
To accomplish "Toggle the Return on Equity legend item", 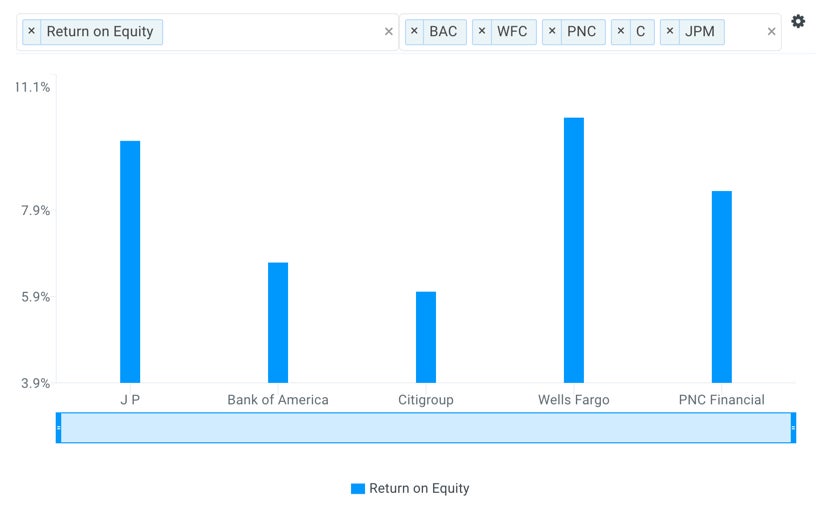I will pyautogui.click(x=411, y=488).
